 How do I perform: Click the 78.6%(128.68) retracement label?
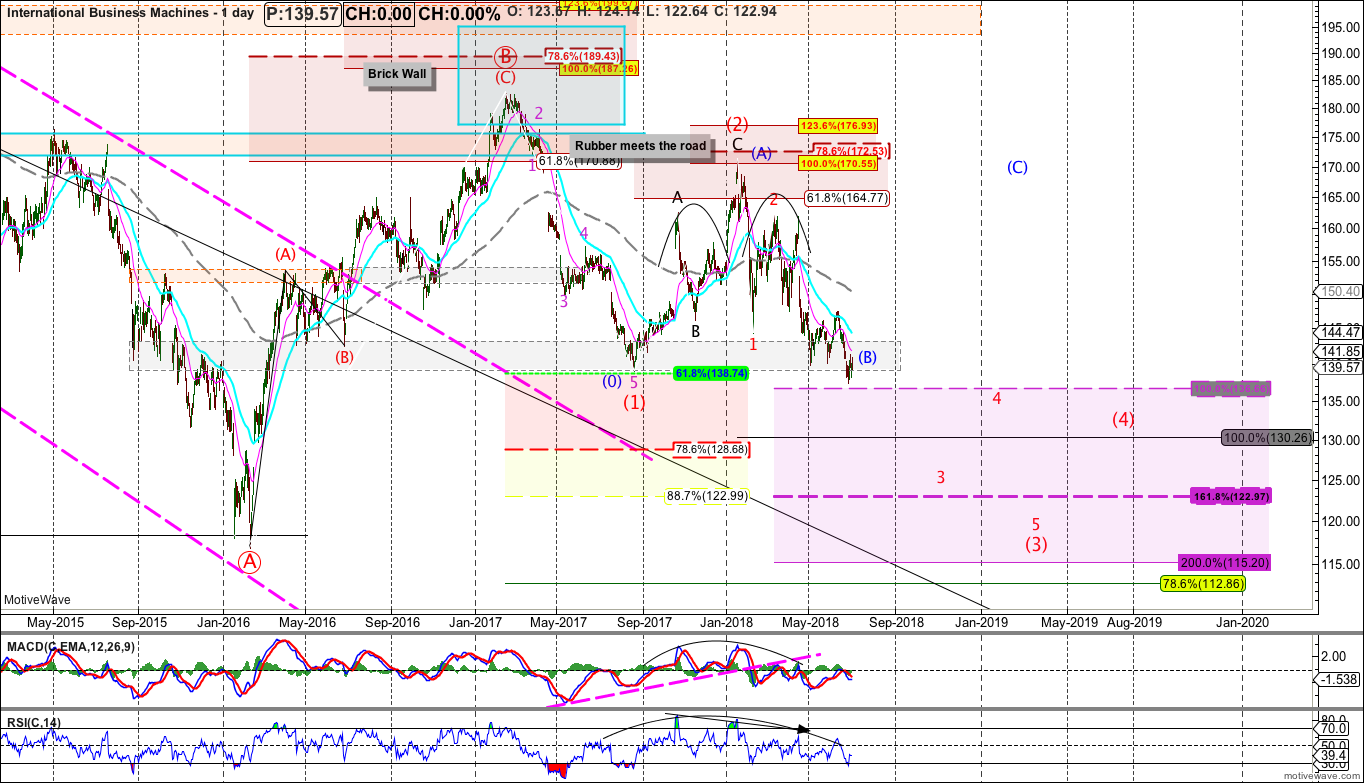(x=711, y=450)
